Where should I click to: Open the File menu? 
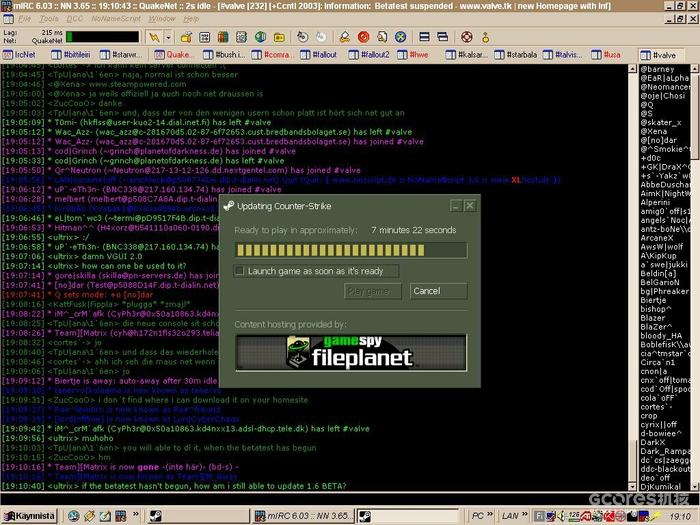click(25, 19)
